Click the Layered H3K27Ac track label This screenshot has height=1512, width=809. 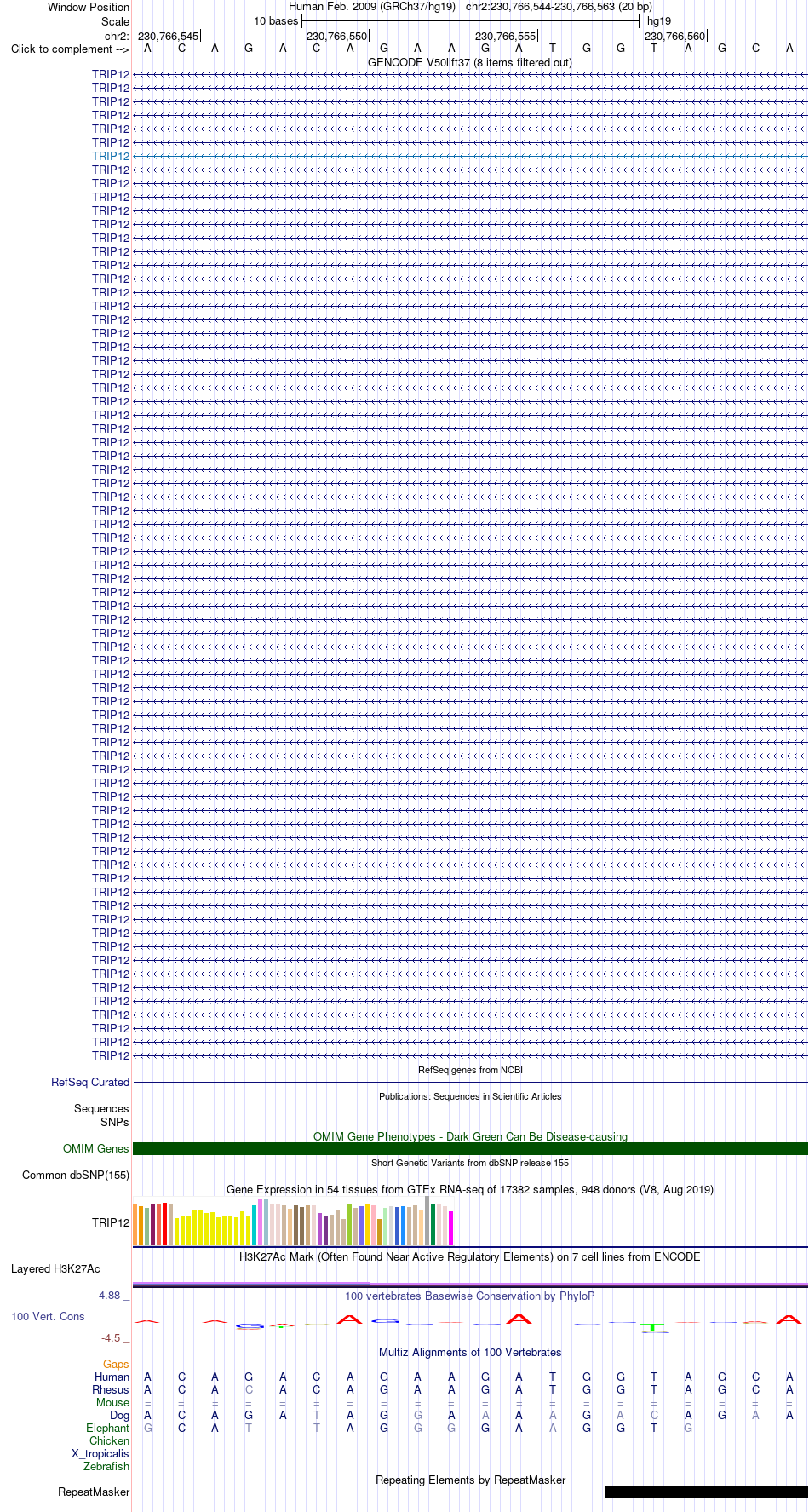(55, 1269)
